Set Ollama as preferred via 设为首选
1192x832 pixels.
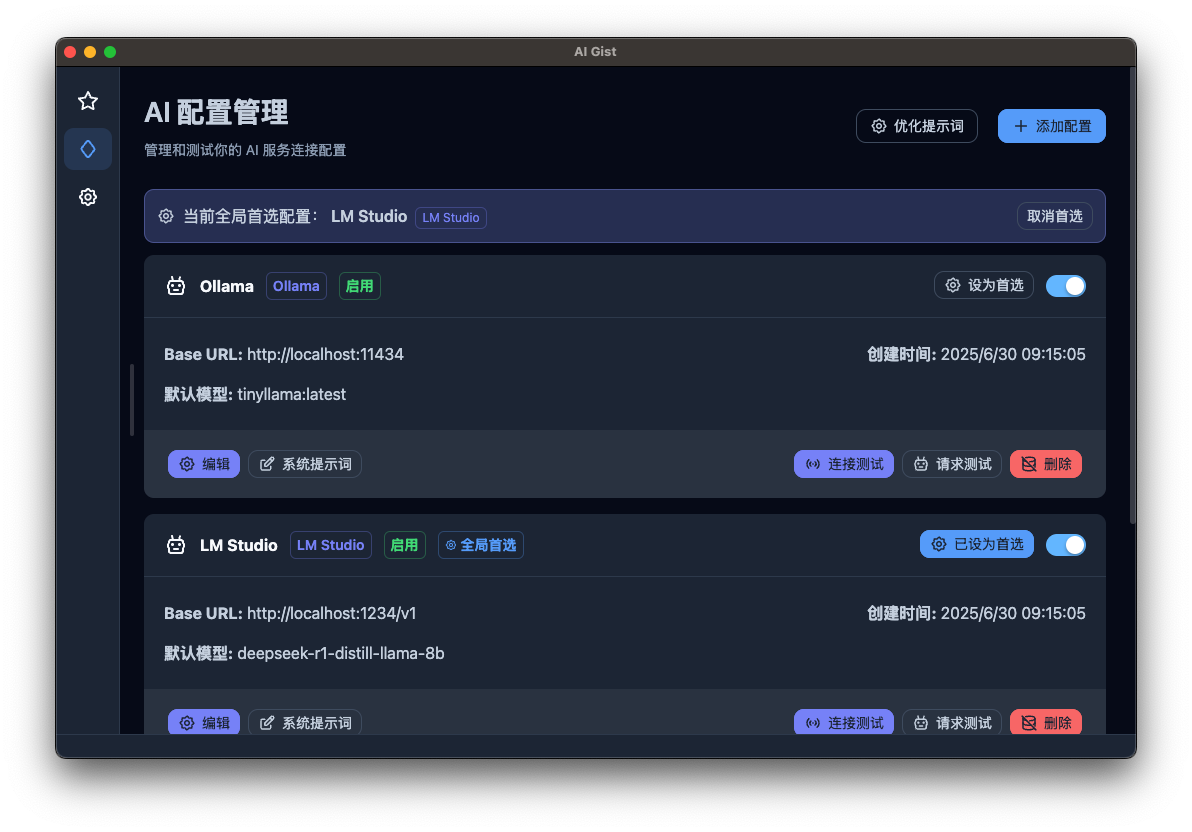(983, 284)
